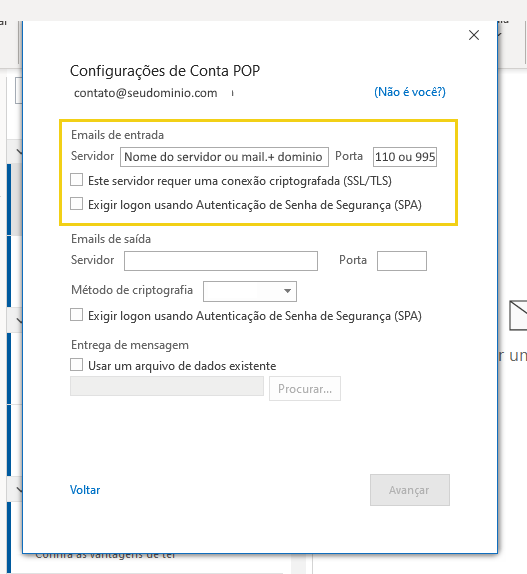Click the search box edge behind the dialog
527x574 pixels.
point(18,90)
